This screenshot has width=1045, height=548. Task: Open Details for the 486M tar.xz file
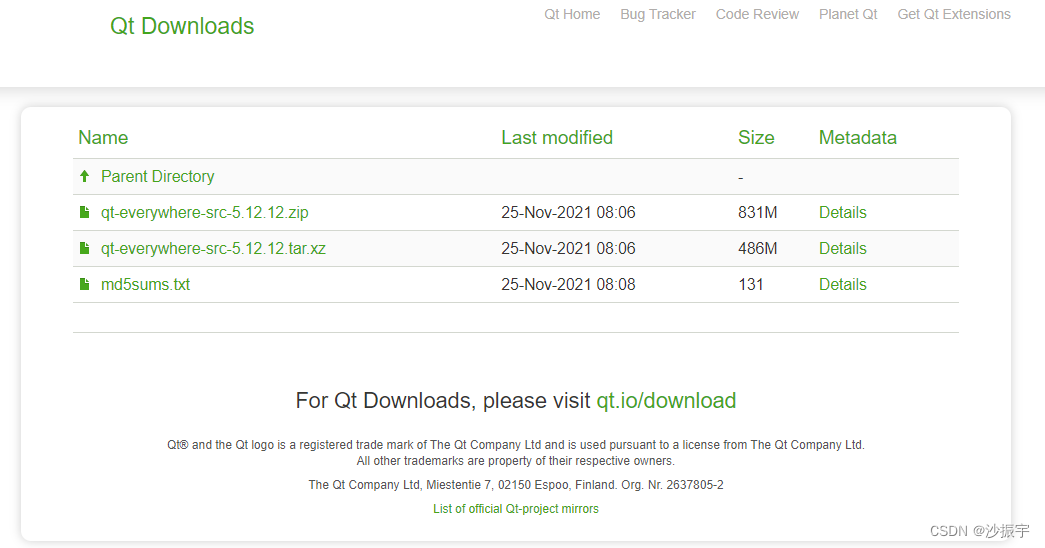842,249
